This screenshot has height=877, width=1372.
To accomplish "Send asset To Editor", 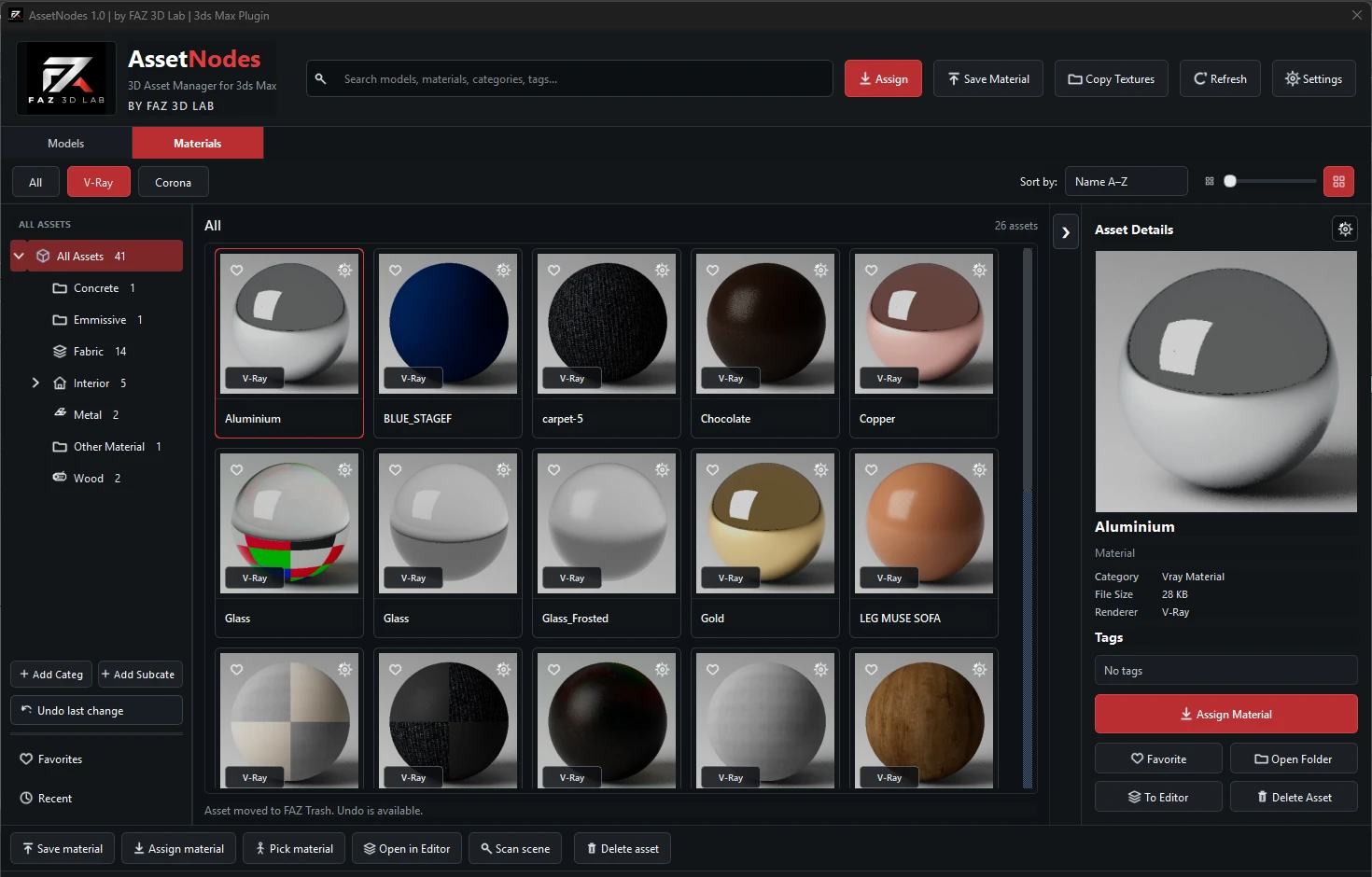I will coord(1158,797).
